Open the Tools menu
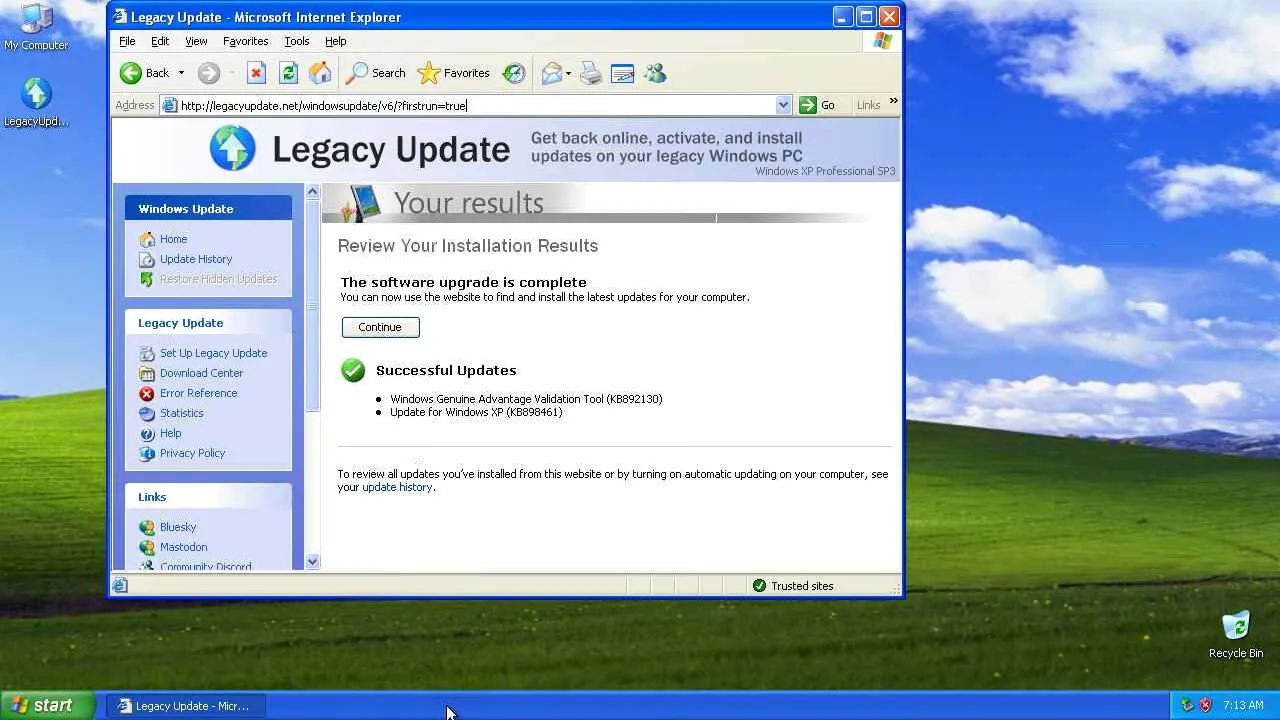 pos(297,41)
